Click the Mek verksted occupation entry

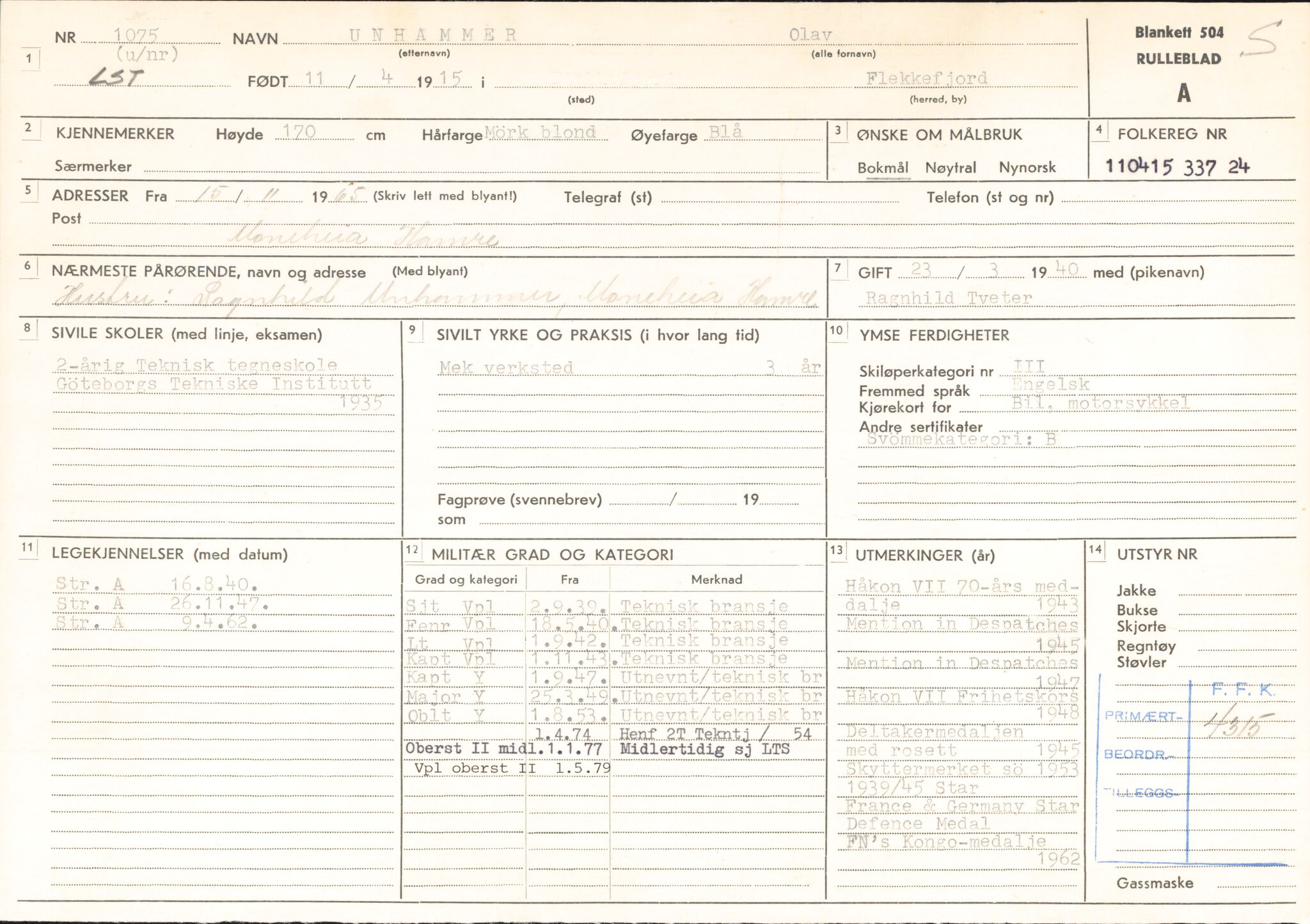(x=506, y=368)
